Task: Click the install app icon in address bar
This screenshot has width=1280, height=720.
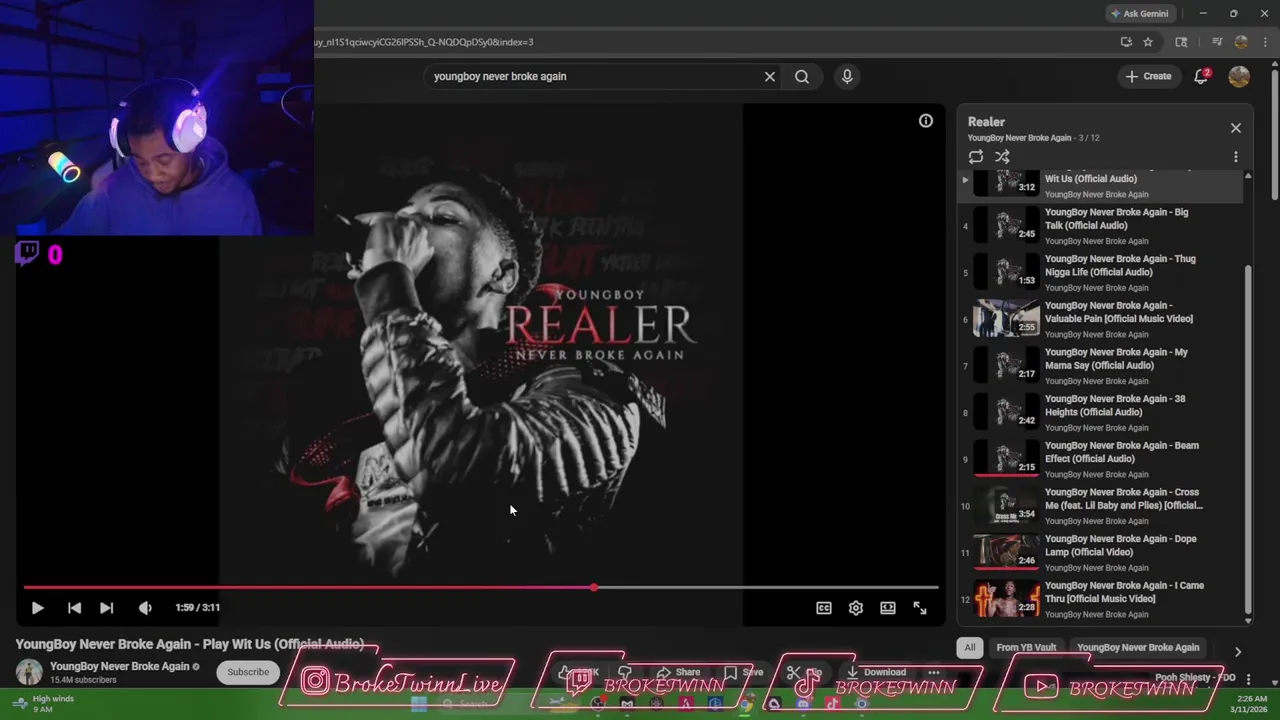Action: (x=1126, y=42)
